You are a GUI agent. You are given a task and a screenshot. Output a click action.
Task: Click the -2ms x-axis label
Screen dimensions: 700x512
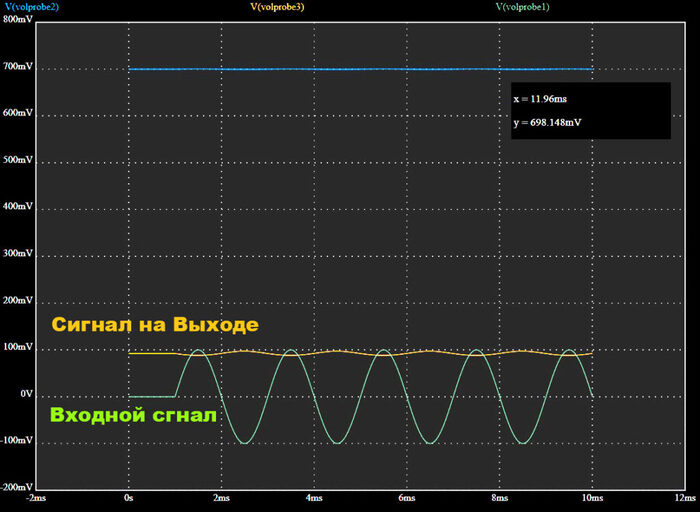click(x=36, y=498)
